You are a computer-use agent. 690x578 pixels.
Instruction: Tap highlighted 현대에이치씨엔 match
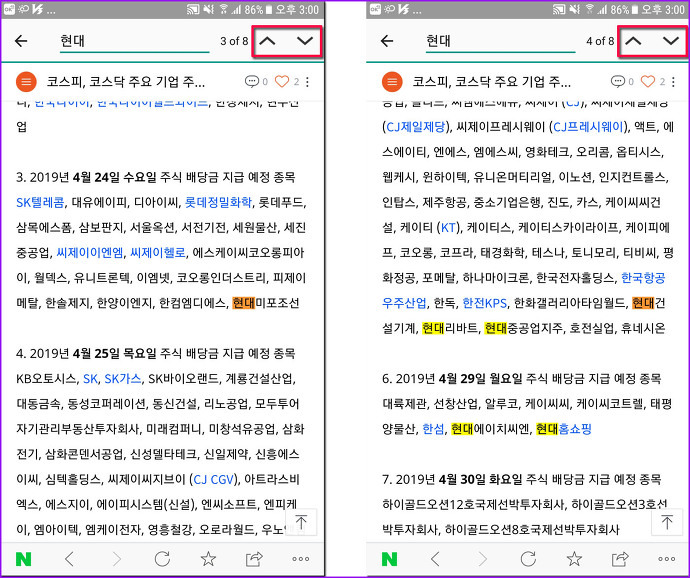(x=491, y=429)
